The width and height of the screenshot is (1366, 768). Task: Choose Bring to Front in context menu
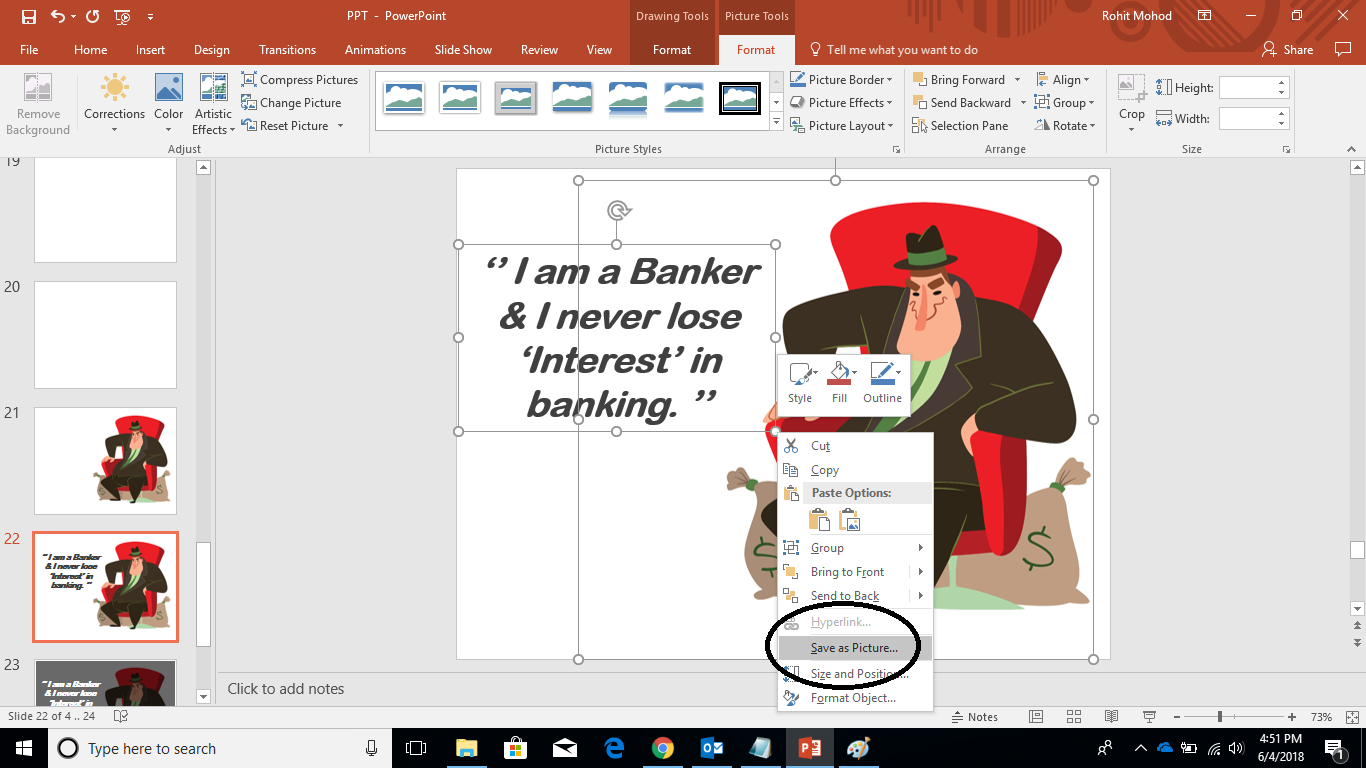click(847, 572)
